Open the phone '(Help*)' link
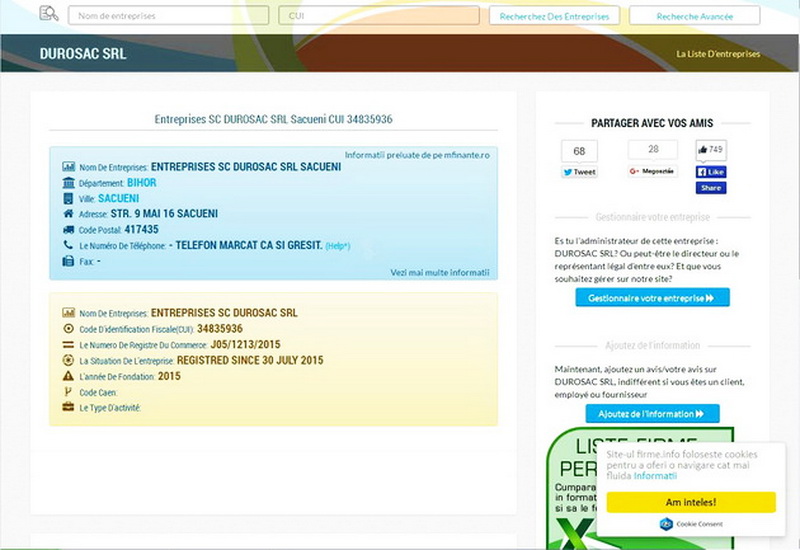The height and width of the screenshot is (550, 800). 338,246
